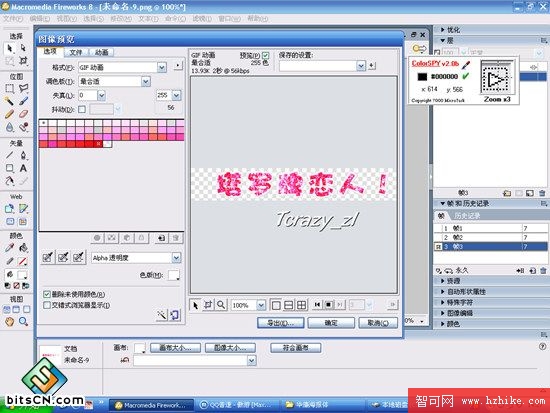The height and width of the screenshot is (413, 550).
Task: Click the Zoom magnifier in preview toolbar
Action: tap(221, 305)
